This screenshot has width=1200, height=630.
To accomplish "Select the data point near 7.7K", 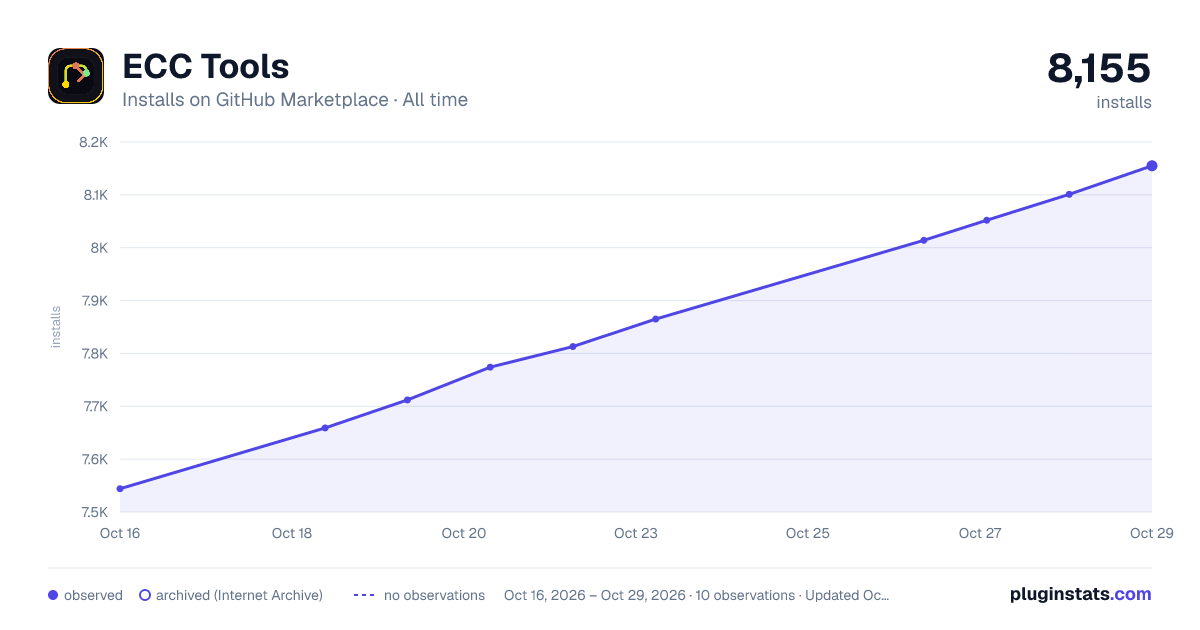I will tap(407, 400).
